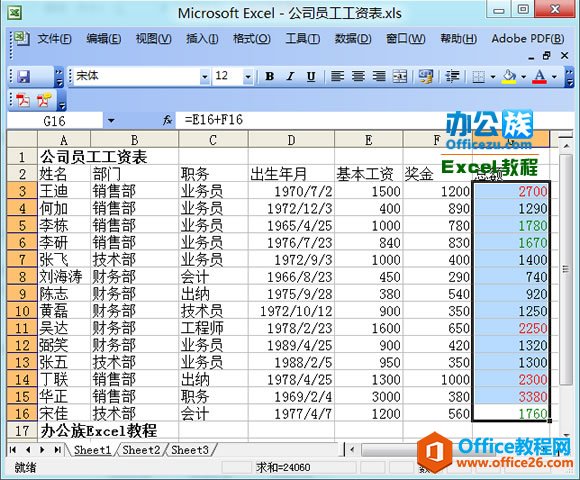Open the 帮助(H) menu
The width and height of the screenshot is (580, 480).
tap(458, 39)
